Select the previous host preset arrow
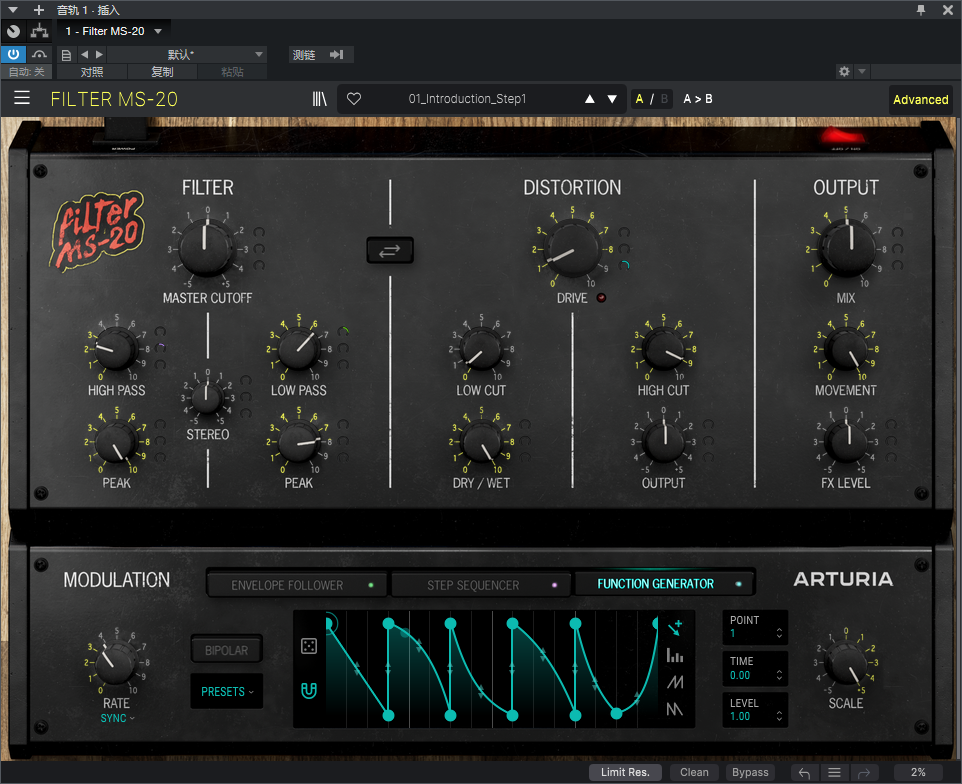The width and height of the screenshot is (962, 784). [x=85, y=55]
